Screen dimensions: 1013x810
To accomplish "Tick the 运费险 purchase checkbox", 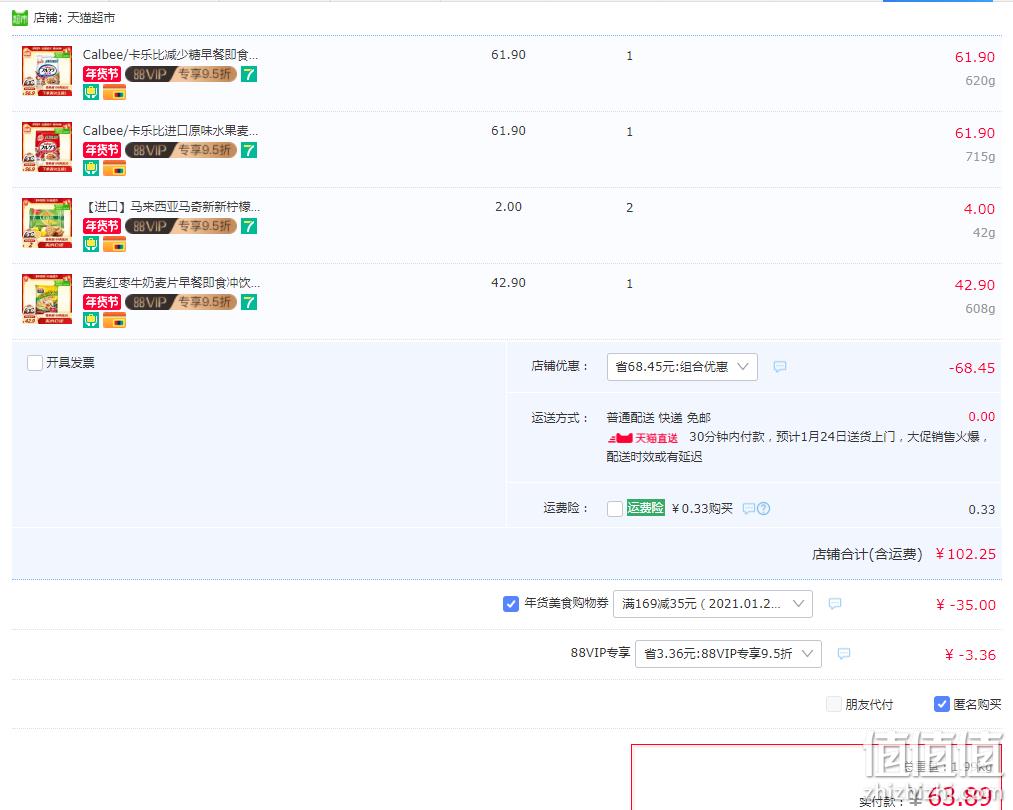I will (x=615, y=508).
